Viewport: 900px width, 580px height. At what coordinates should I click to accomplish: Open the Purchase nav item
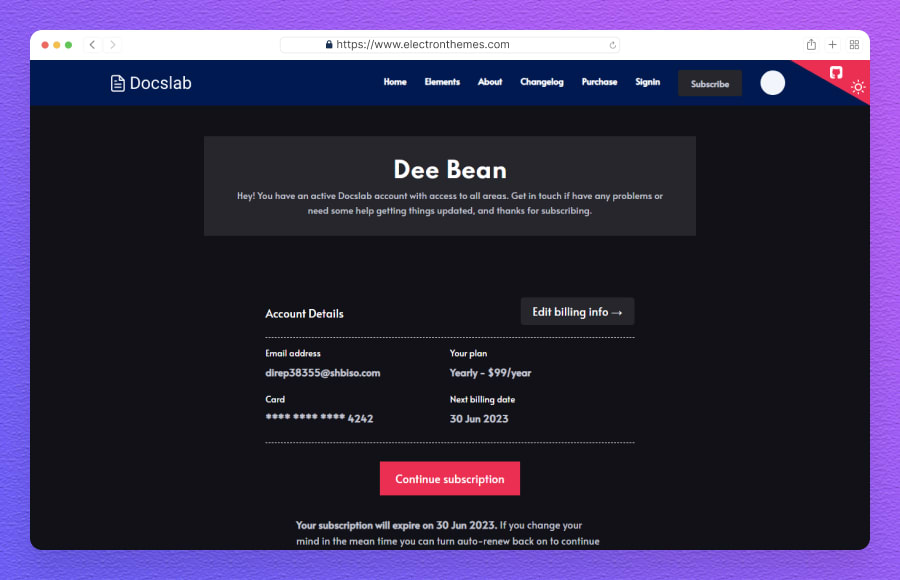[x=599, y=82]
